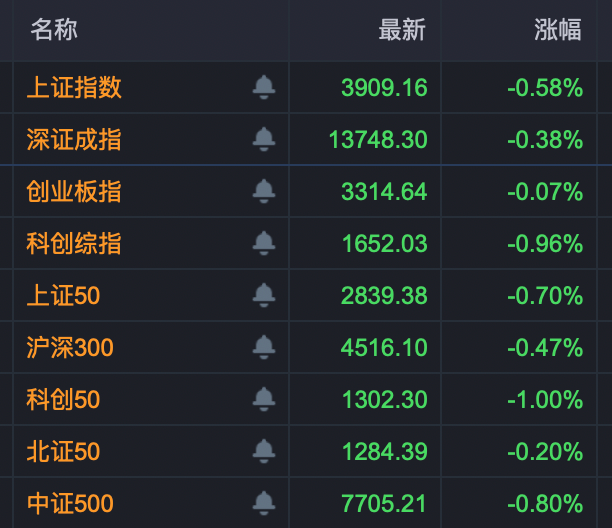
Task: Set a price alert on 深证成指
Action: tap(264, 139)
